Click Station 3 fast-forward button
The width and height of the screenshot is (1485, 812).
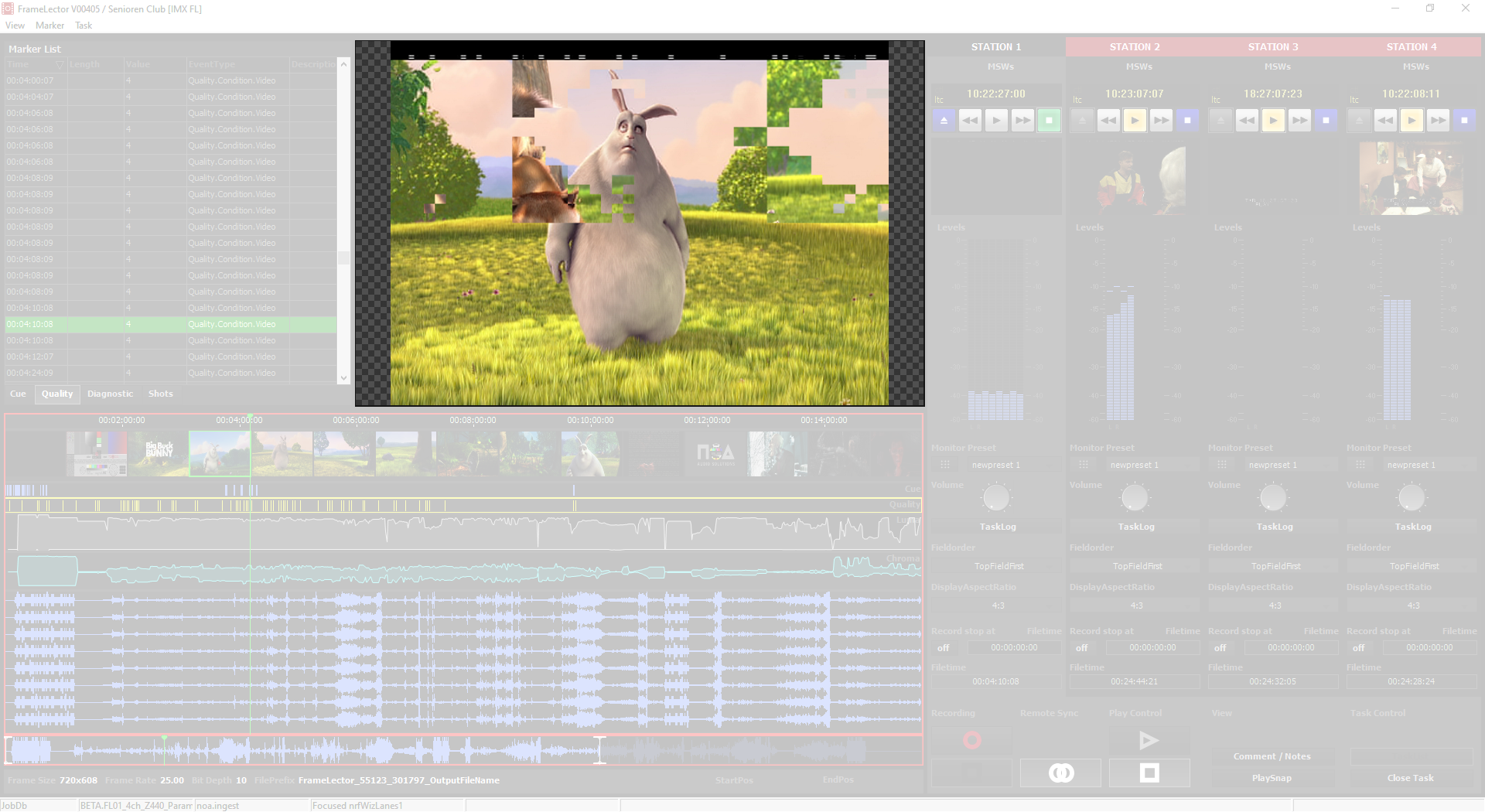1299,121
